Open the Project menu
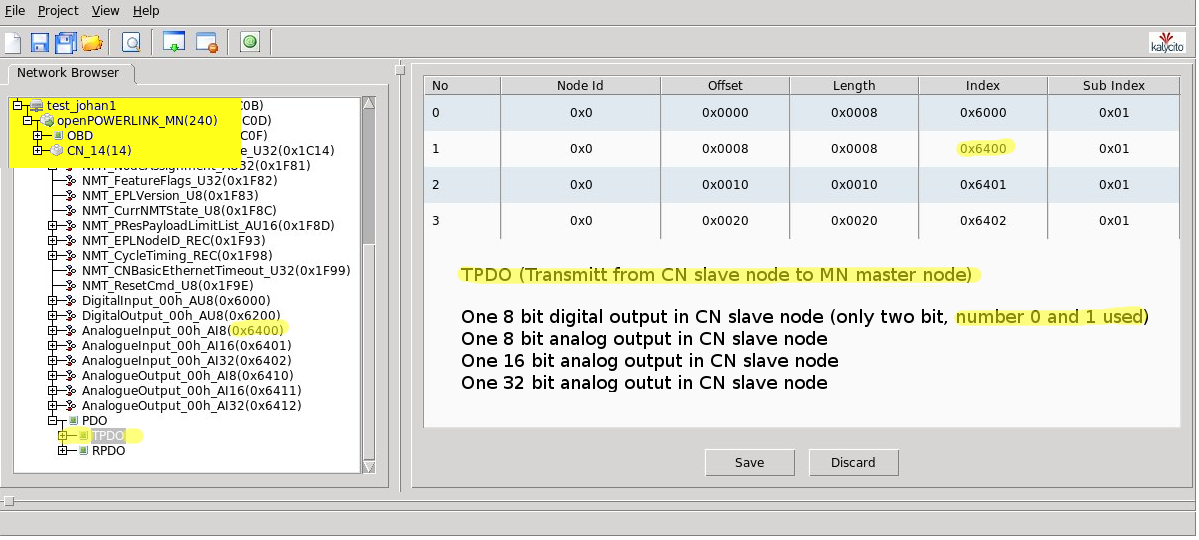Screen dimensions: 1199x540 (58, 11)
